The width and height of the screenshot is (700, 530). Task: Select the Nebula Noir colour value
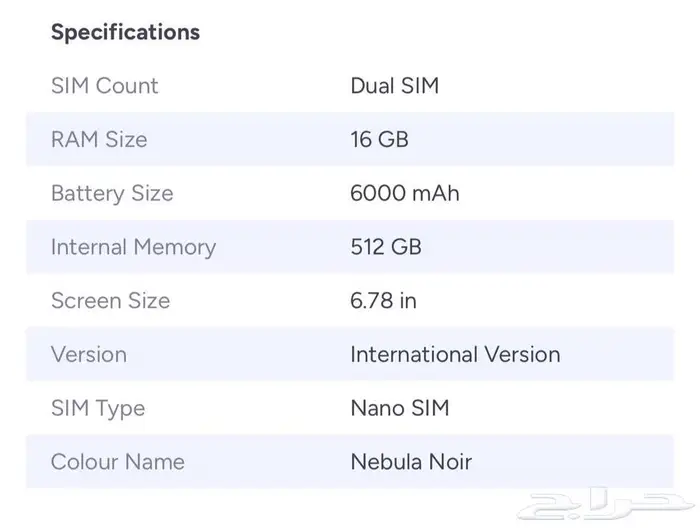pos(410,462)
